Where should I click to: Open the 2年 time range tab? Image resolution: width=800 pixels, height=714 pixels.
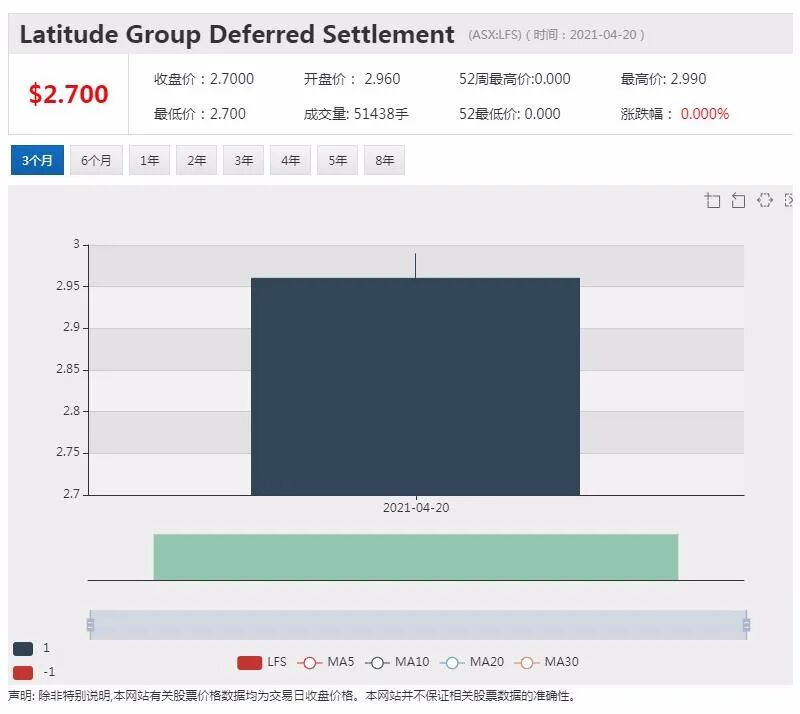tap(196, 160)
